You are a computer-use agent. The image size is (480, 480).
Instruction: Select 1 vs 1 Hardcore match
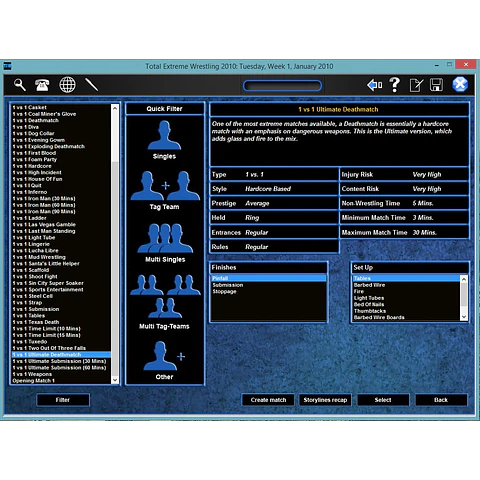61,166
